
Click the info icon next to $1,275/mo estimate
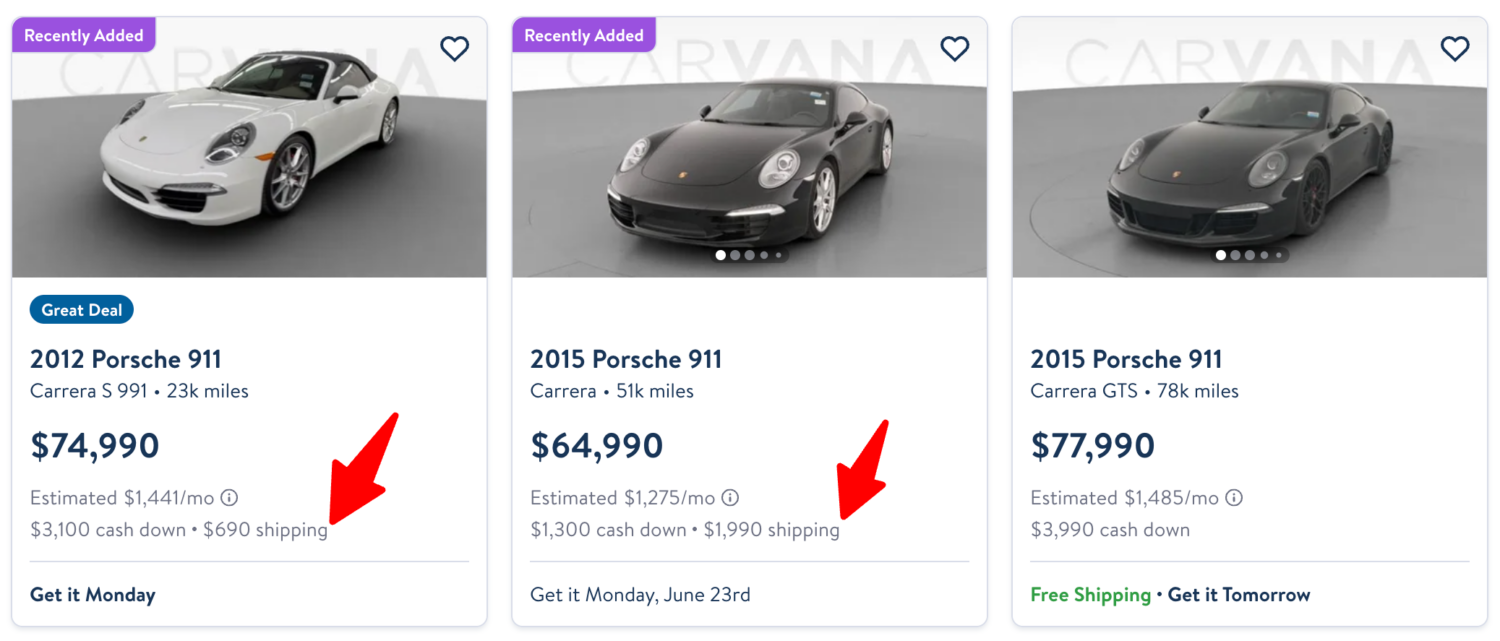[x=731, y=497]
